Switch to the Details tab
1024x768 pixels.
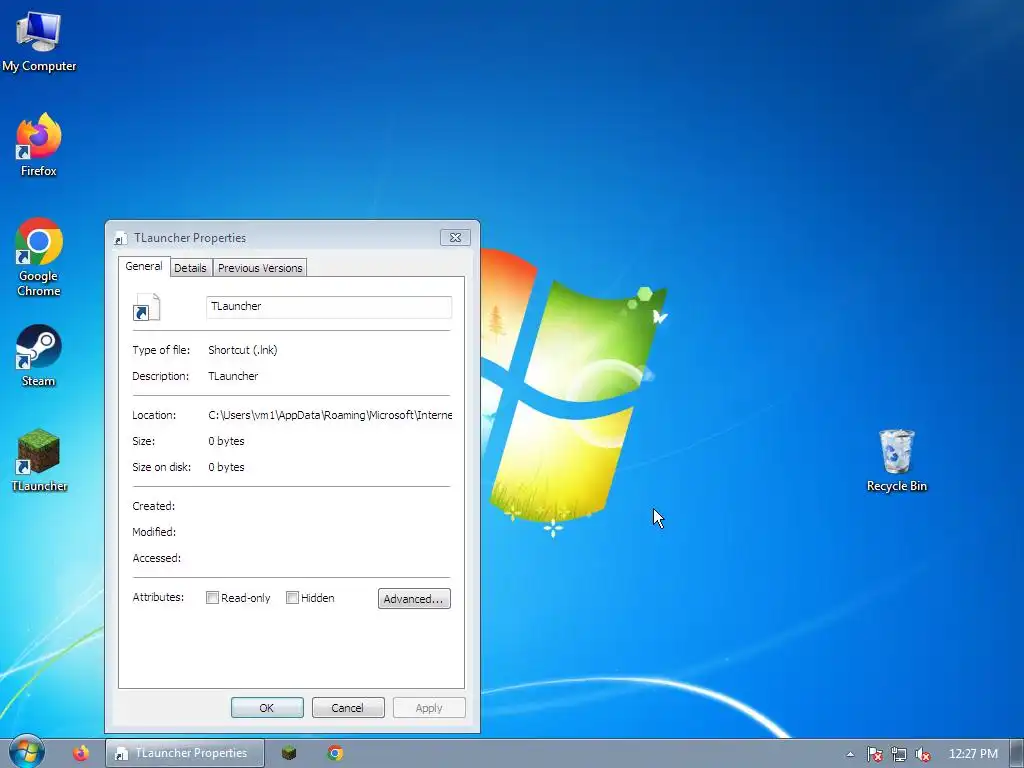[190, 268]
